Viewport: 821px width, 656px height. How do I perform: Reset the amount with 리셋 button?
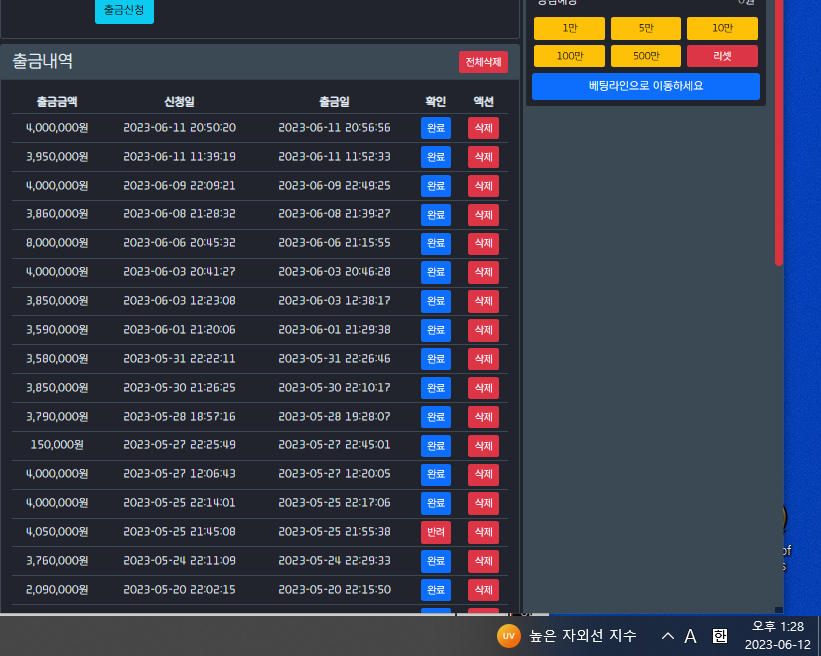tap(722, 56)
